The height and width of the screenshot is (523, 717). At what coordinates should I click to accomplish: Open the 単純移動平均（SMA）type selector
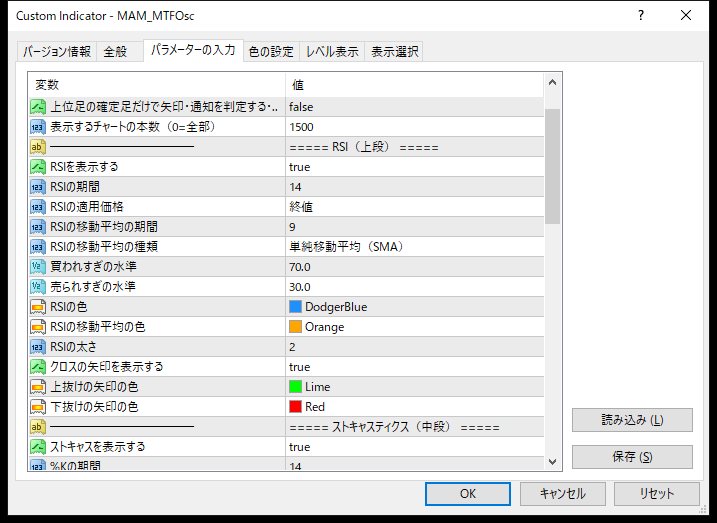415,247
